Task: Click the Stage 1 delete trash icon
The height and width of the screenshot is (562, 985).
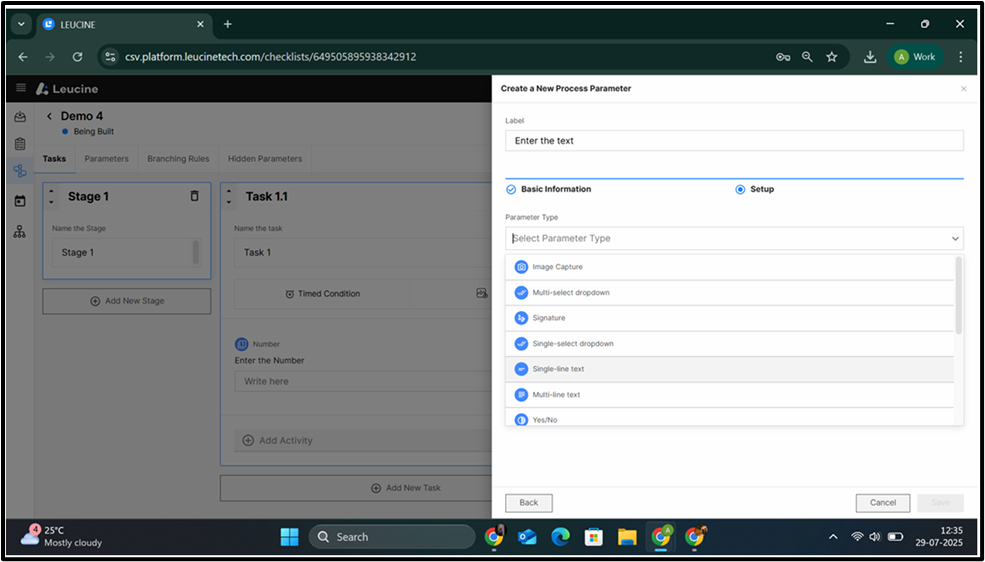Action: (195, 196)
